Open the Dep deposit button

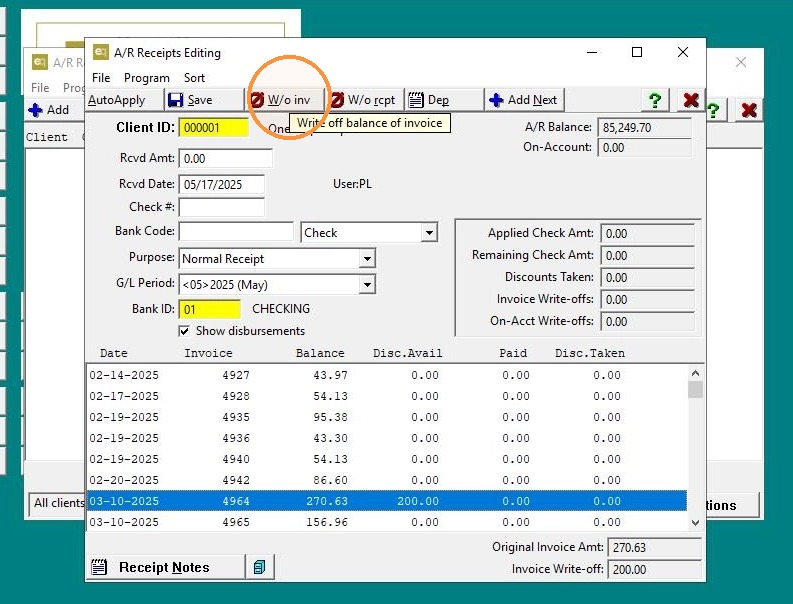pos(444,100)
